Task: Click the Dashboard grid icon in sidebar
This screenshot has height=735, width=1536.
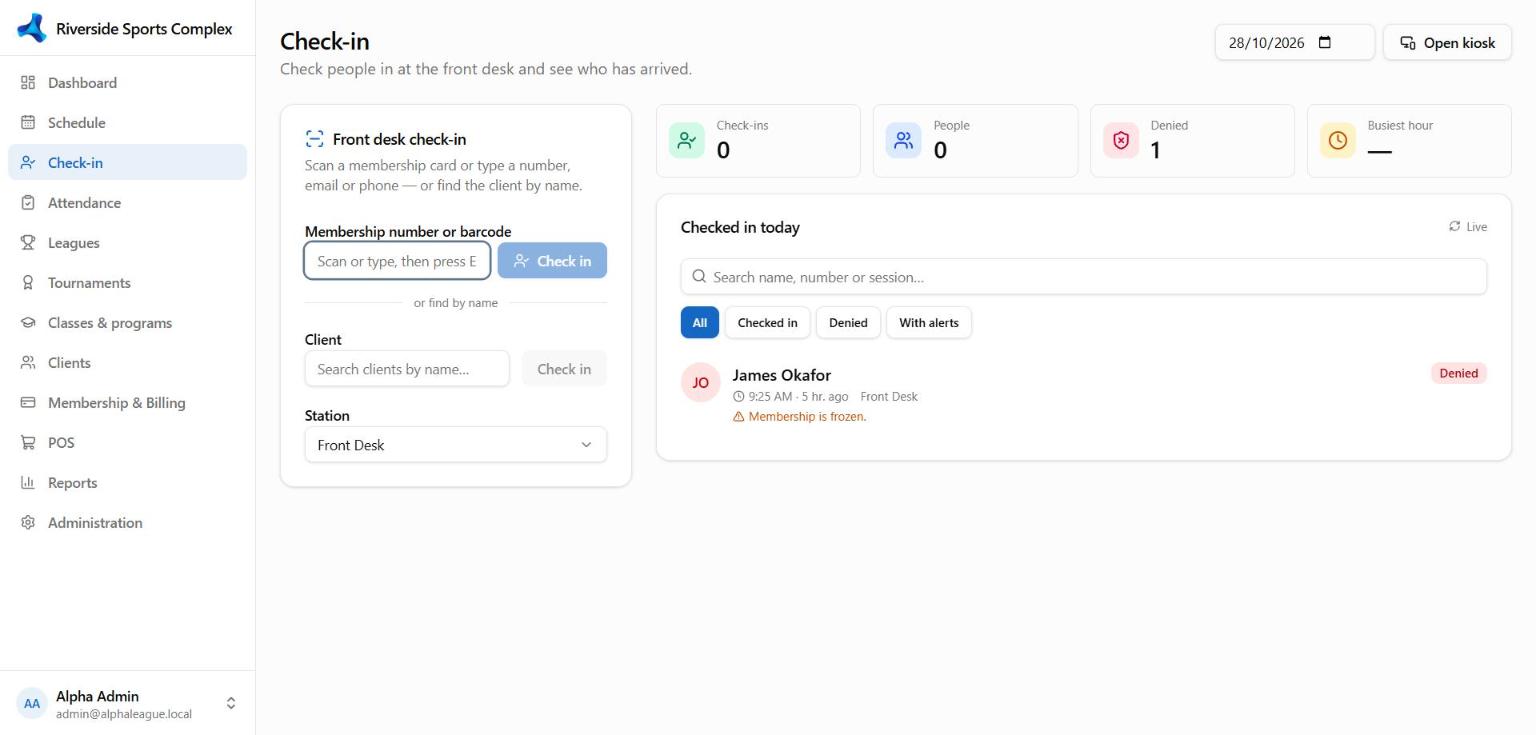Action: [28, 83]
